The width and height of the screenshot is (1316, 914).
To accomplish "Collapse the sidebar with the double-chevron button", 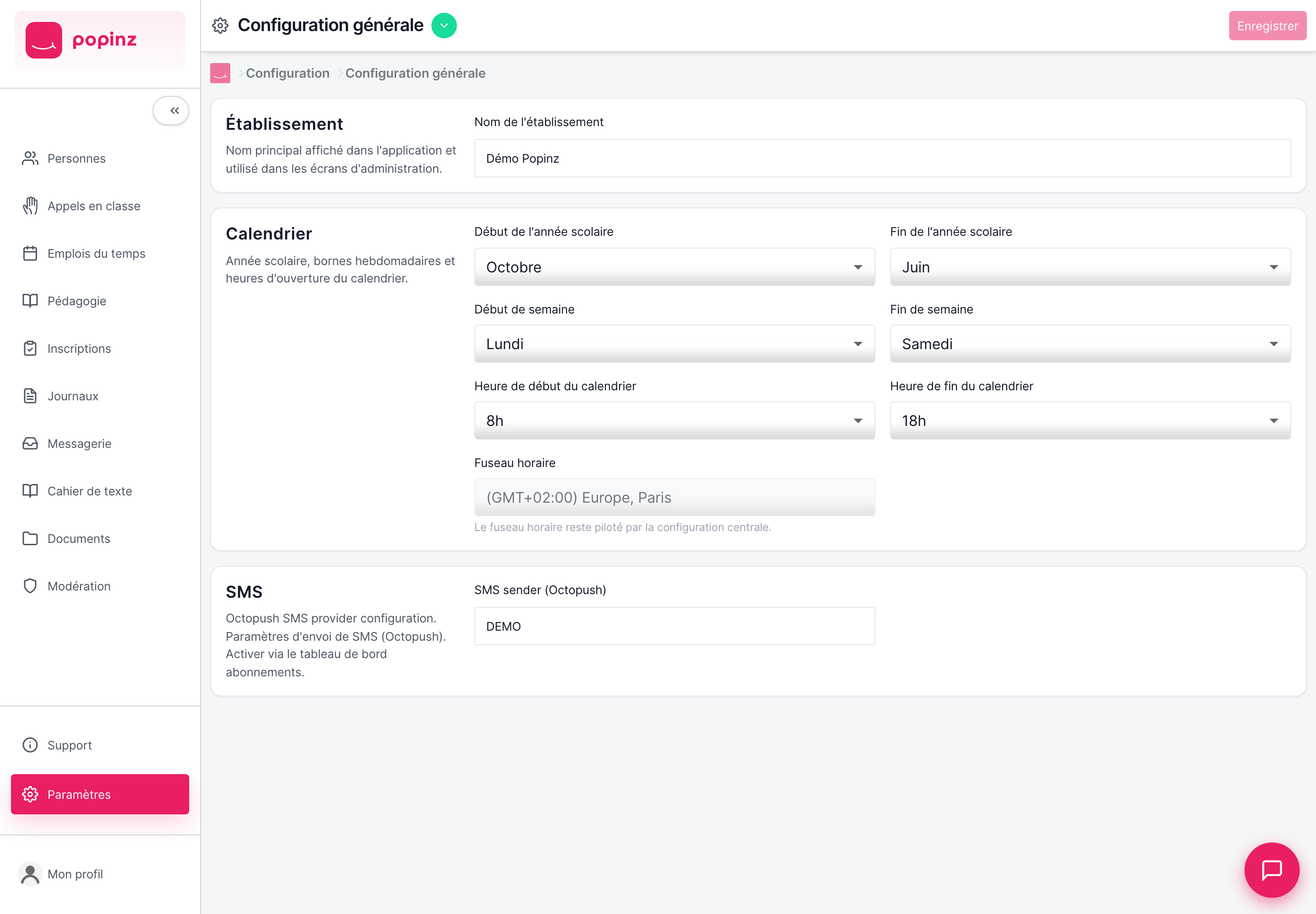I will (170, 111).
